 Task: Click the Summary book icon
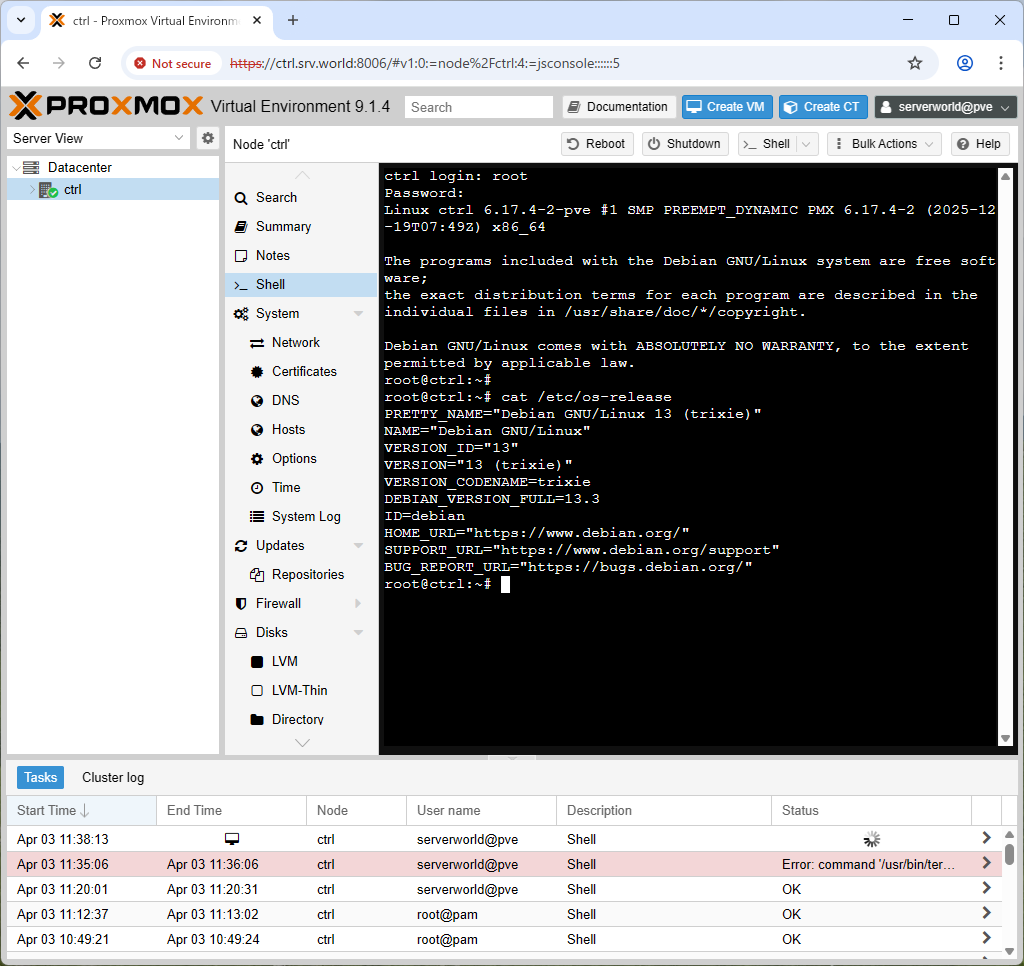point(241,227)
